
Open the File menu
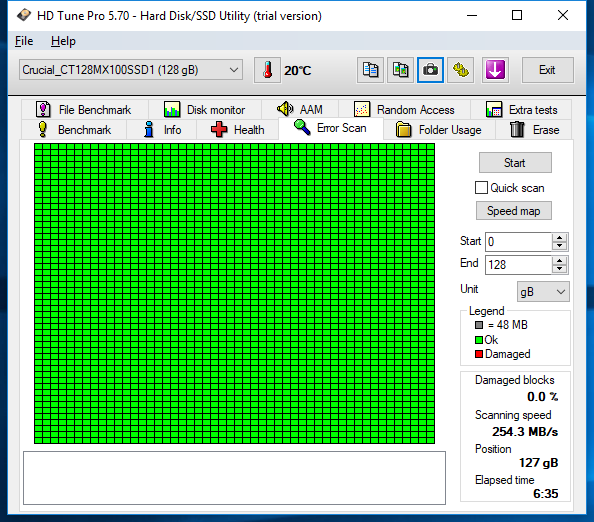(24, 41)
